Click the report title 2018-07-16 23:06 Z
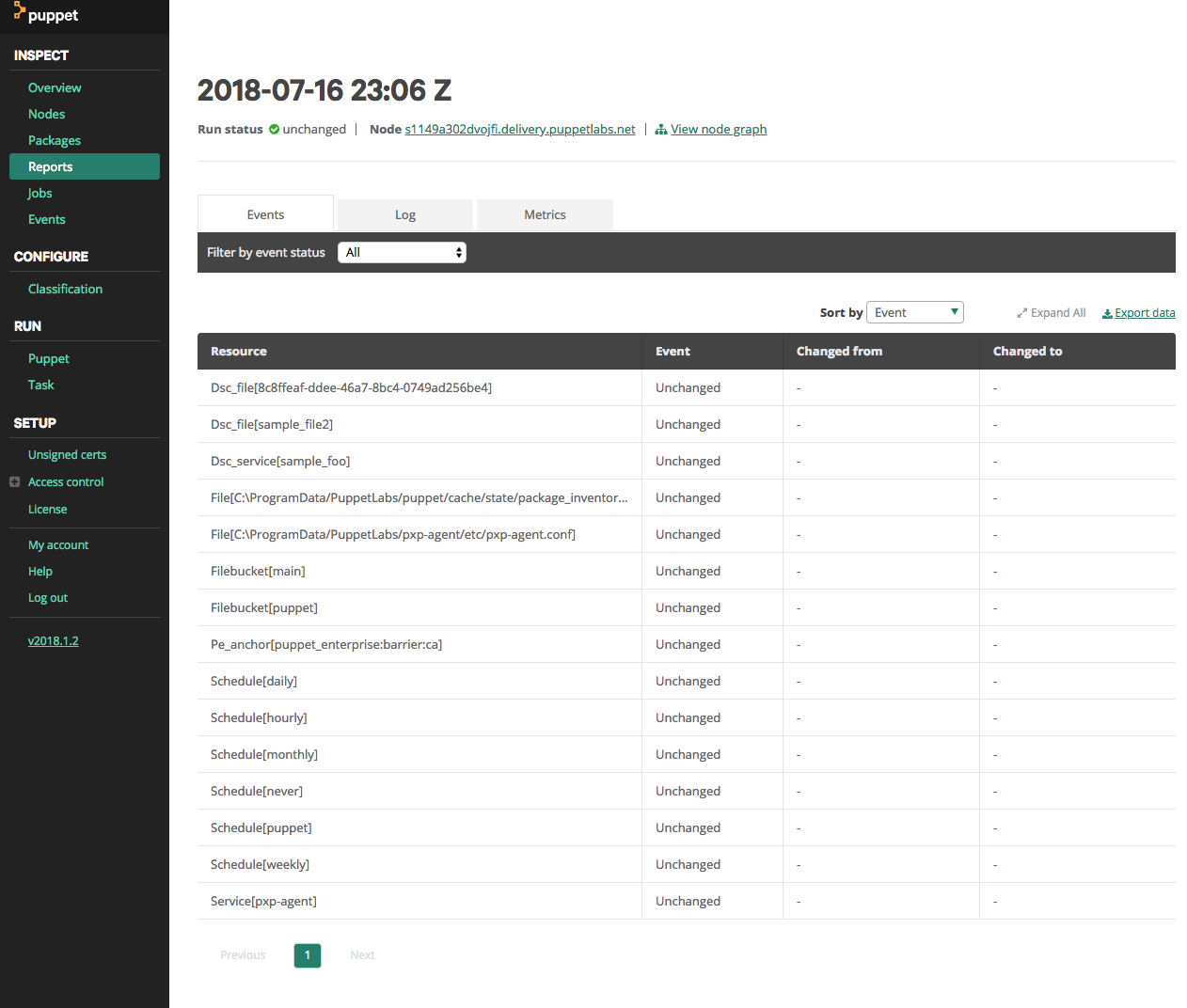This screenshot has width=1187, height=1008. [324, 90]
